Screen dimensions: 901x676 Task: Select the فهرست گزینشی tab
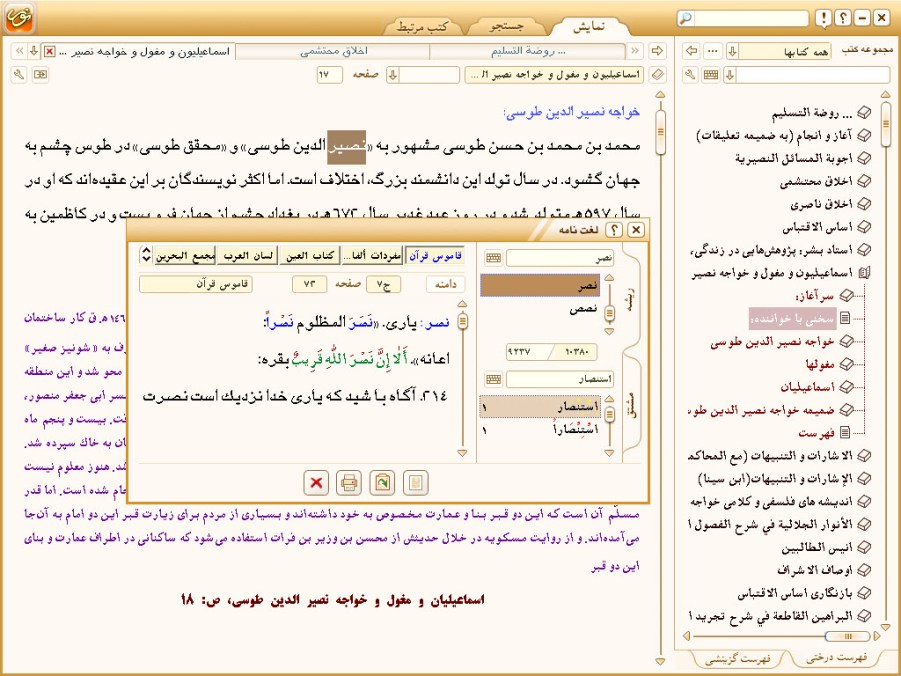[x=738, y=659]
